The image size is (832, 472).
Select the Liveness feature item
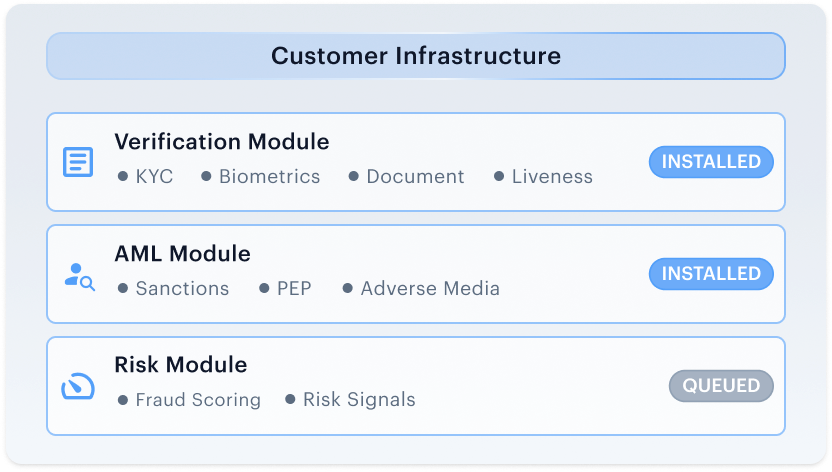pyautogui.click(x=543, y=177)
